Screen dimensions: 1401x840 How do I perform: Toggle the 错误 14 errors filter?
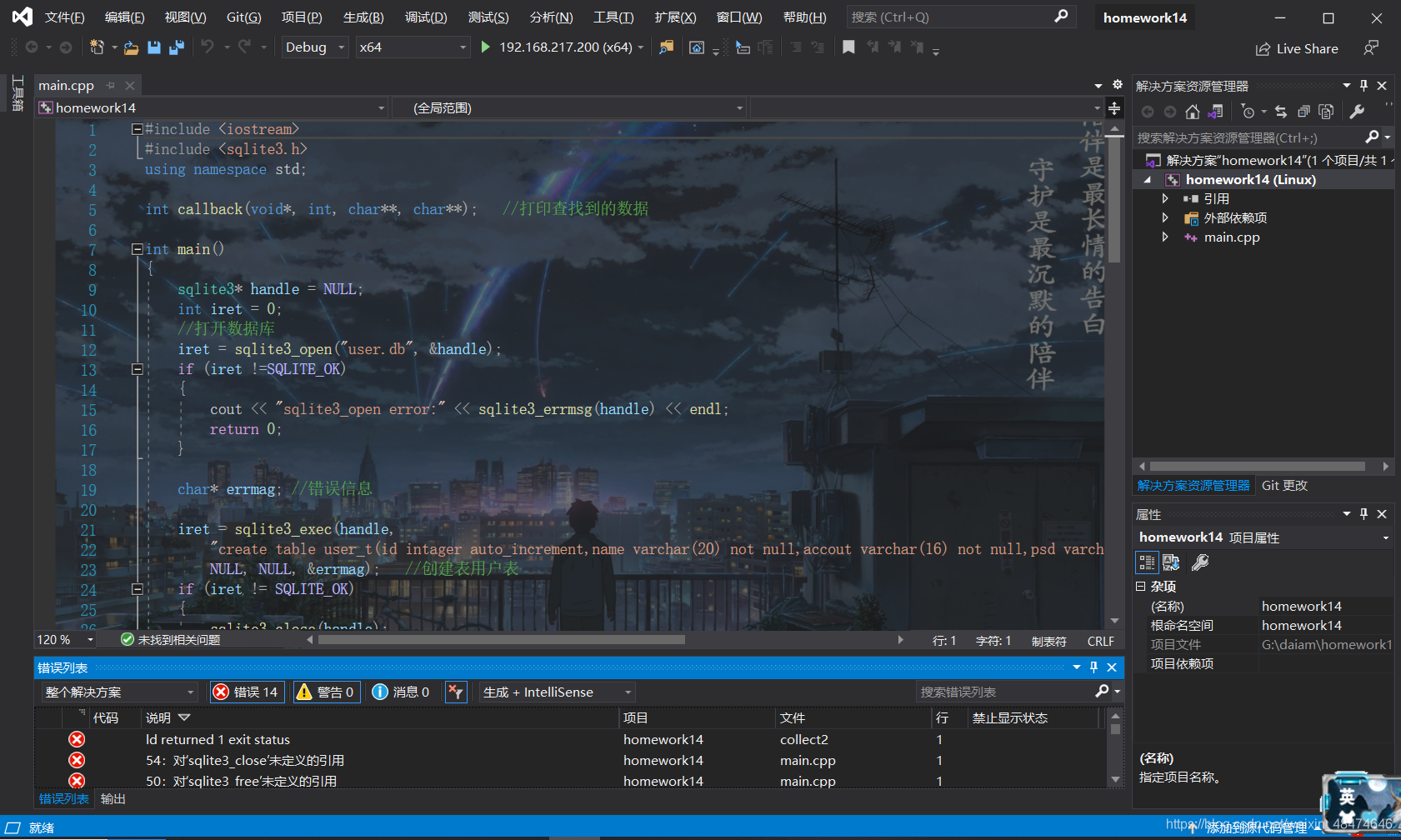click(x=247, y=692)
